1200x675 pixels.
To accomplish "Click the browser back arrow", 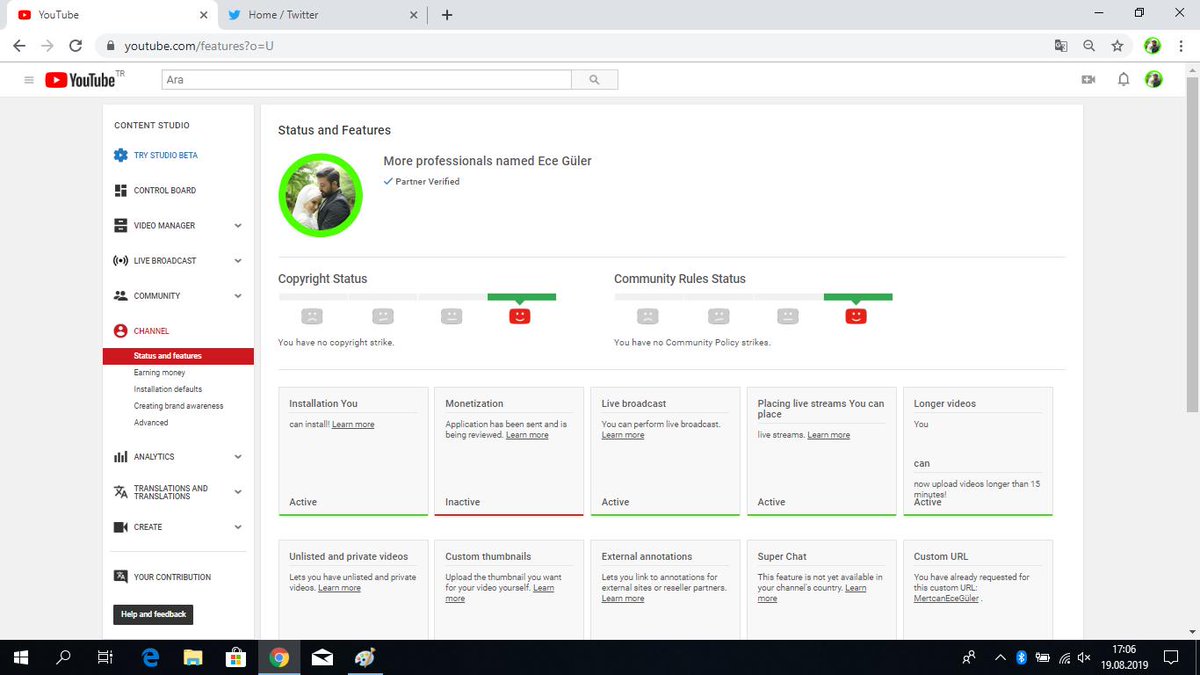I will click(x=20, y=46).
